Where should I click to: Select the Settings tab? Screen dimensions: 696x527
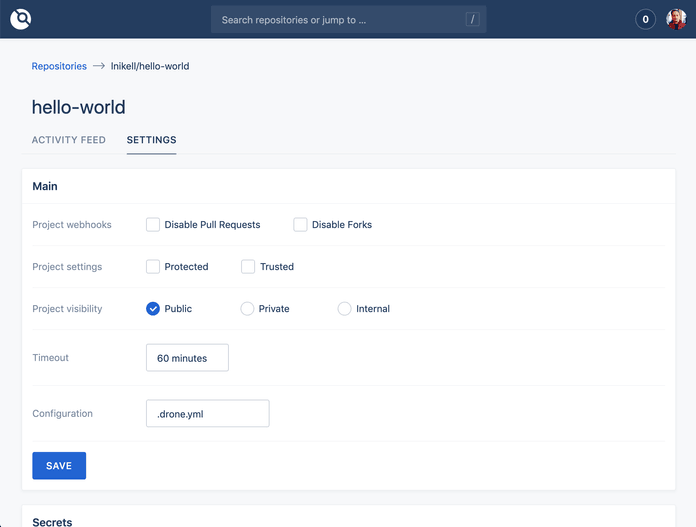click(151, 140)
